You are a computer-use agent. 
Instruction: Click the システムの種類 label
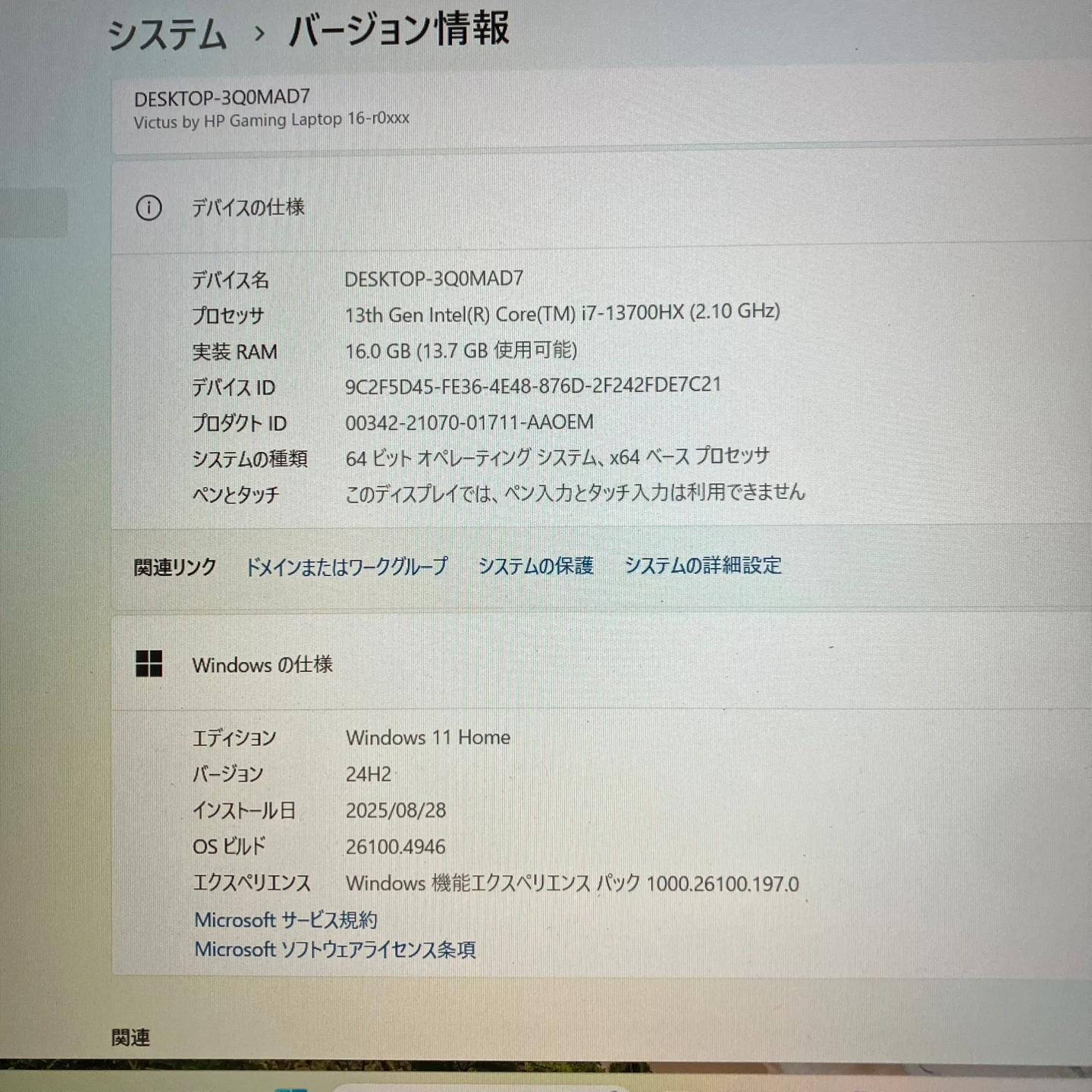coord(249,460)
